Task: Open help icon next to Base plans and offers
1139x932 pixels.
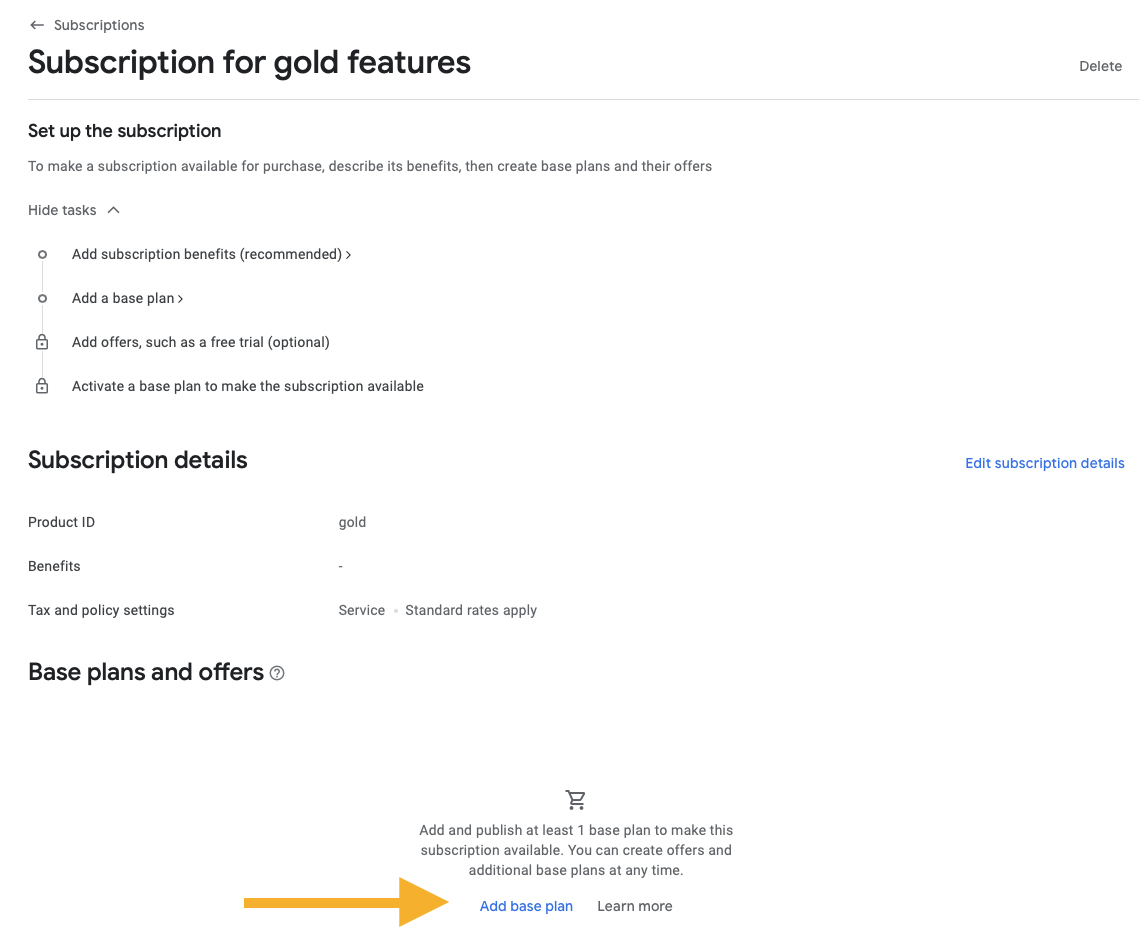Action: [x=277, y=673]
